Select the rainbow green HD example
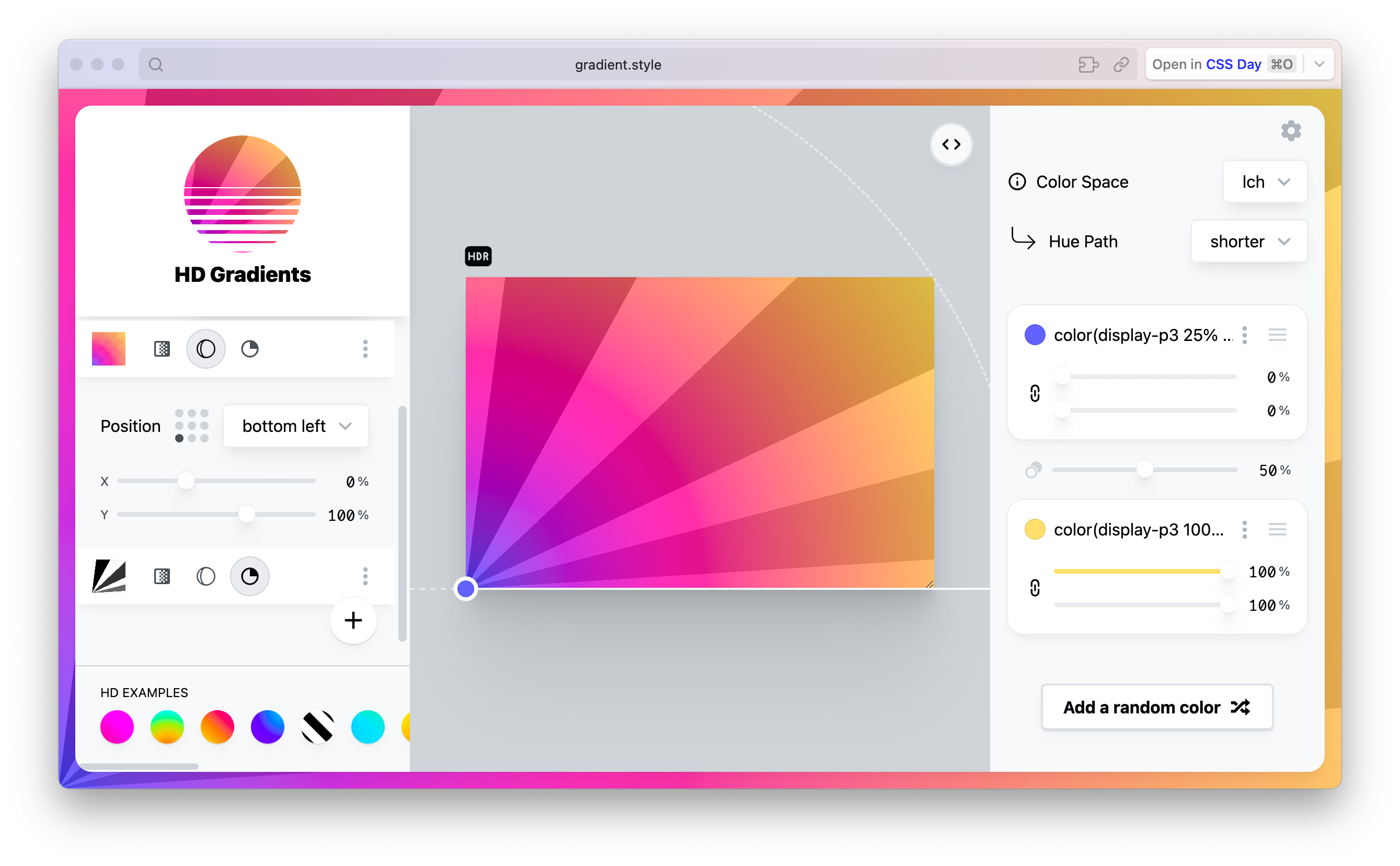The height and width of the screenshot is (866, 1400). pyautogui.click(x=167, y=727)
